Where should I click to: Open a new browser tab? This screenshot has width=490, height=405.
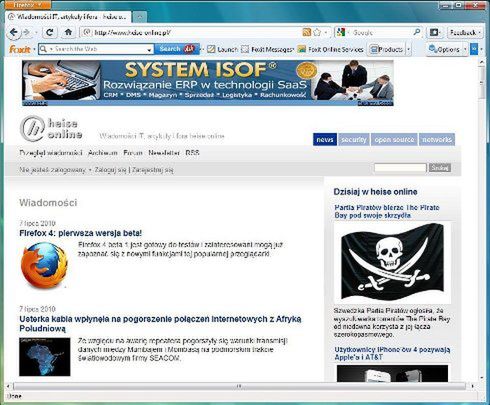[x=140, y=17]
